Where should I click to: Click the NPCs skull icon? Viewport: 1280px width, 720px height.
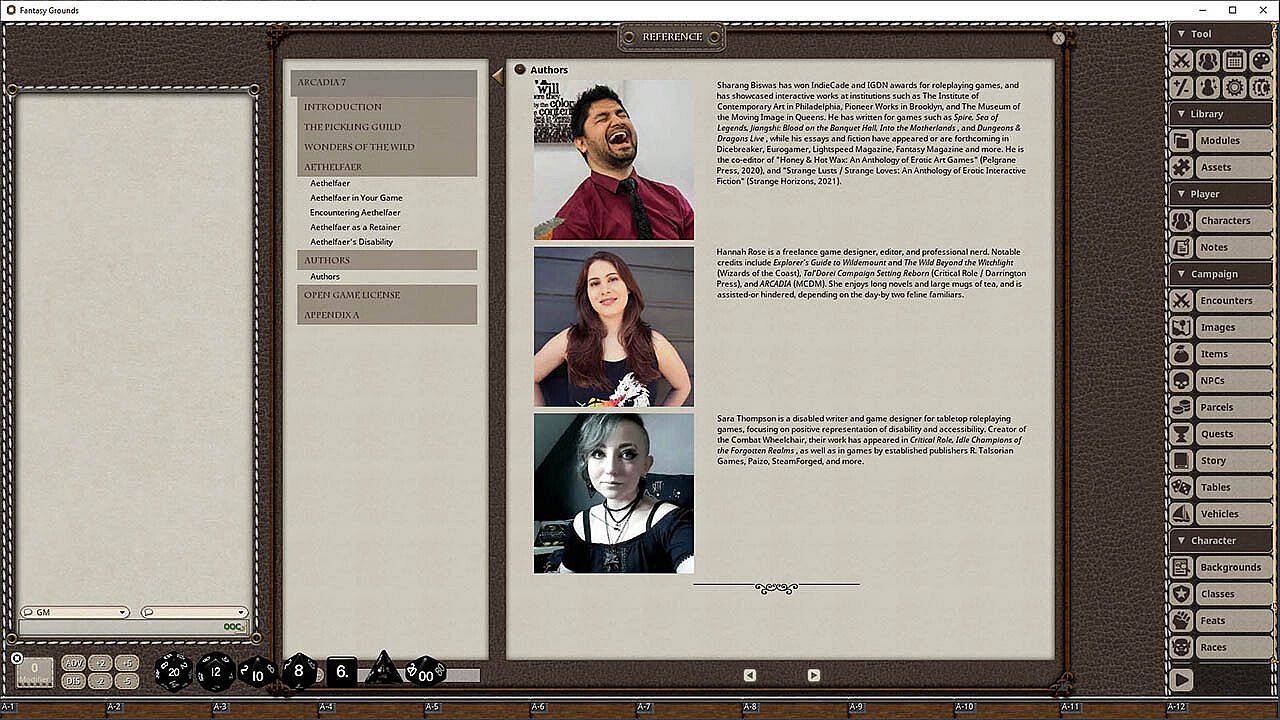1181,381
